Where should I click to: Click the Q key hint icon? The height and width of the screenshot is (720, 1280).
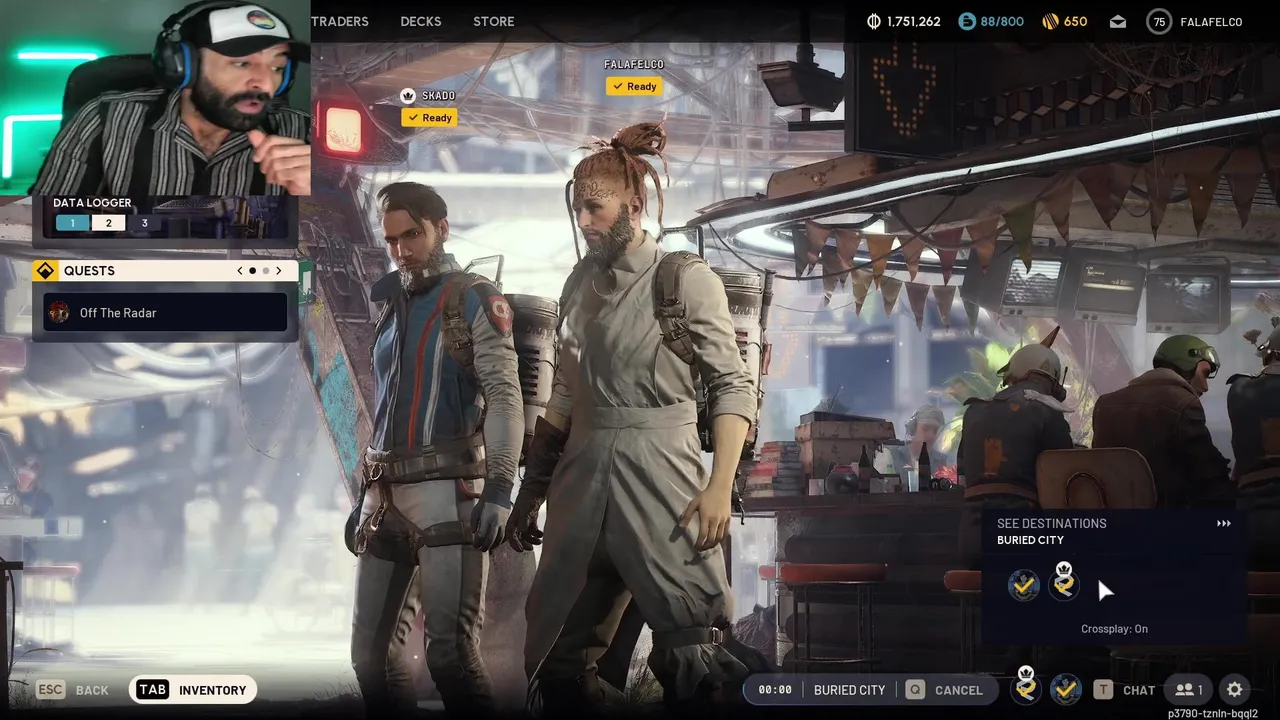coord(915,690)
